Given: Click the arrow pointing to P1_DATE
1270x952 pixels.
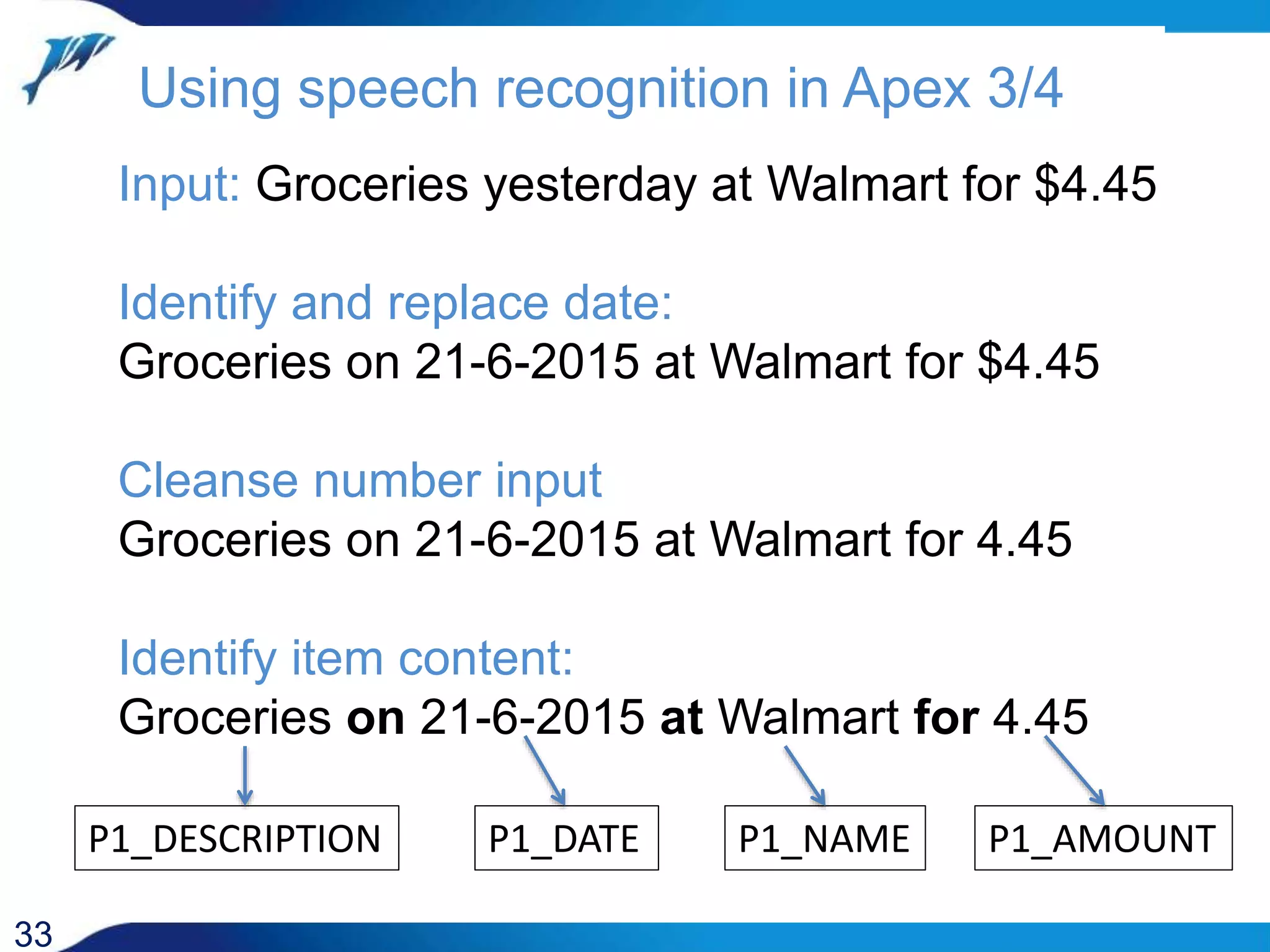Looking at the screenshot, I should pos(544,770).
